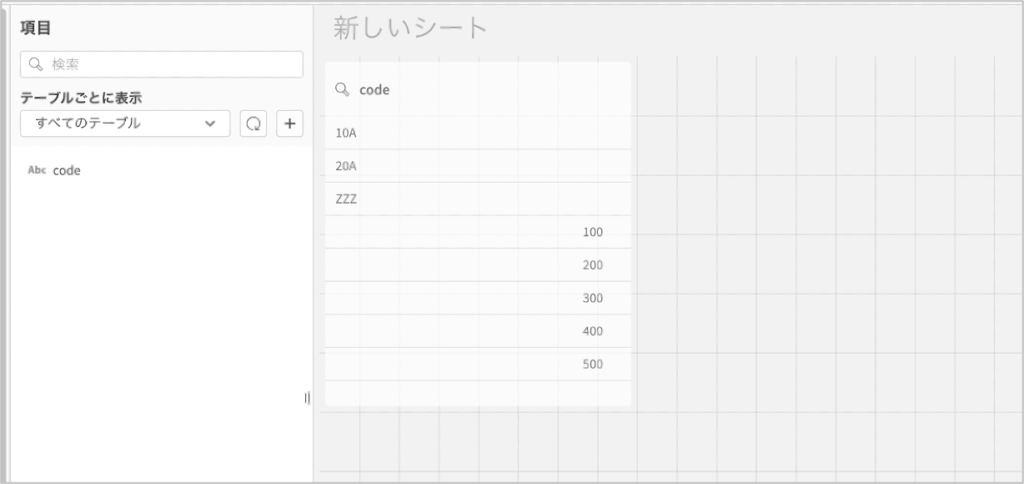Click the plus icon to add a field
Screen dimensions: 1024x484
290,123
